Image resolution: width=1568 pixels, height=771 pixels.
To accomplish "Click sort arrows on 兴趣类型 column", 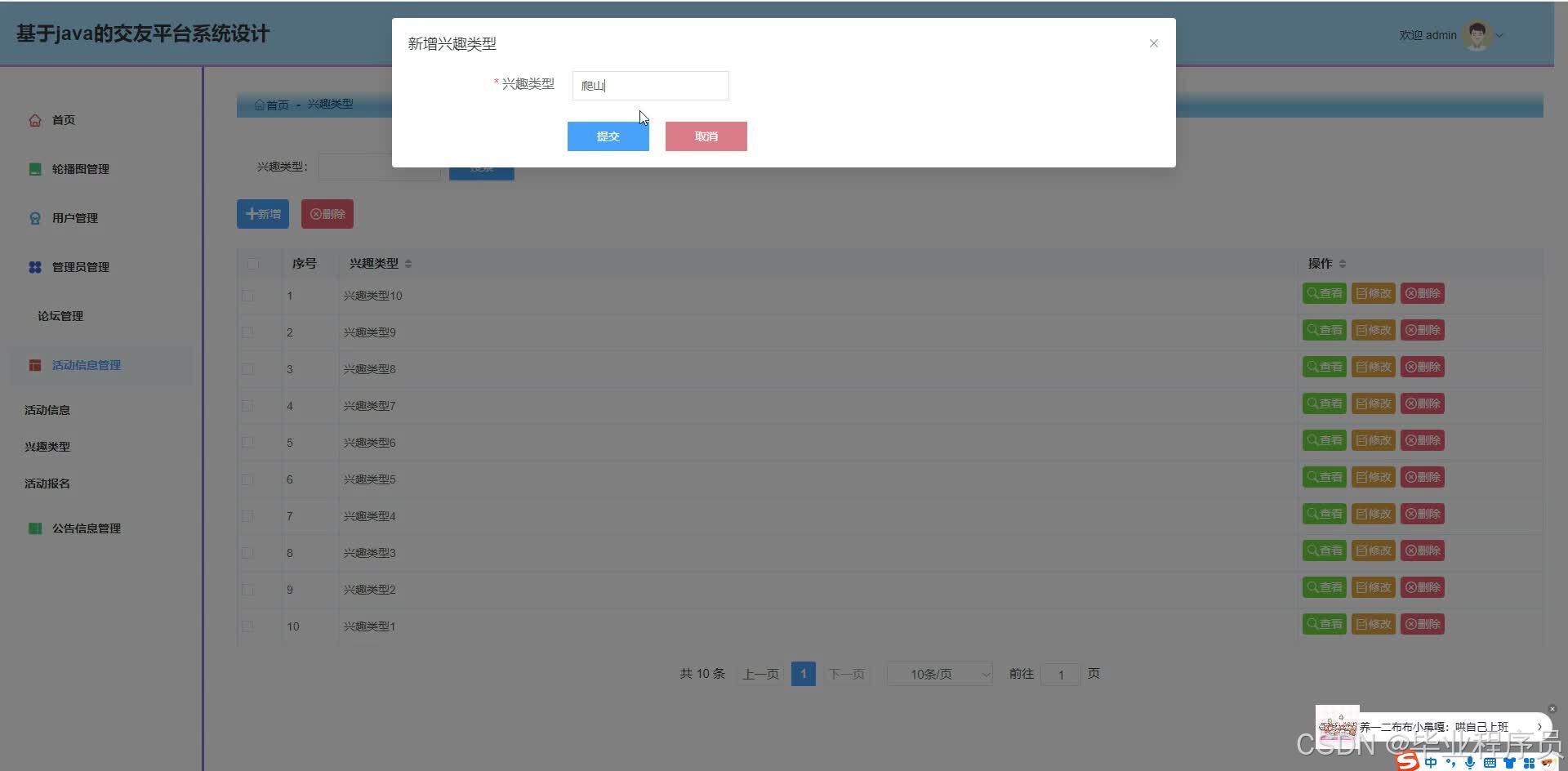I will point(408,263).
